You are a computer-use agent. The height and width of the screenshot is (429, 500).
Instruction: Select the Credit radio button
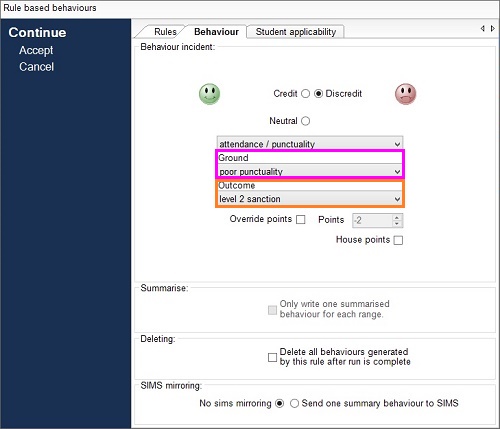(x=305, y=94)
